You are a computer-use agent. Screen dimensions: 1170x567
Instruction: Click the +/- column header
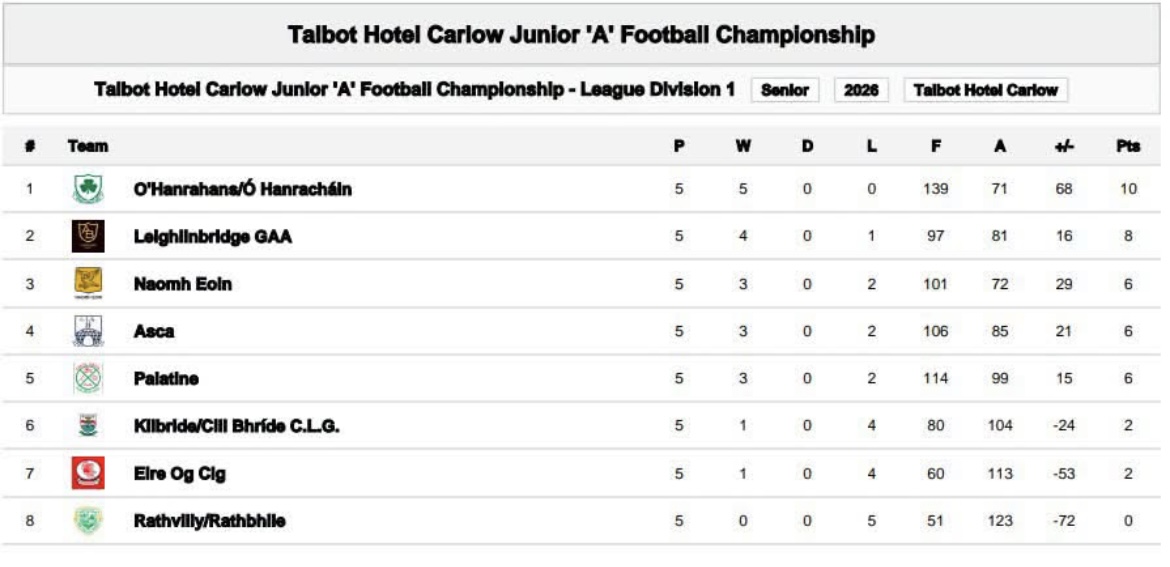(1064, 146)
